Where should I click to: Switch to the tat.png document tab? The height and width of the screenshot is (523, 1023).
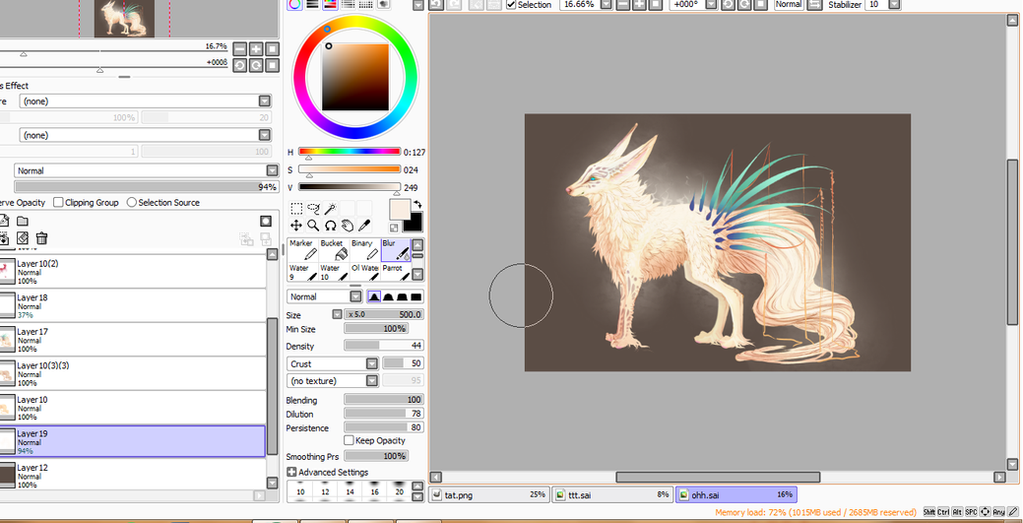coord(489,495)
